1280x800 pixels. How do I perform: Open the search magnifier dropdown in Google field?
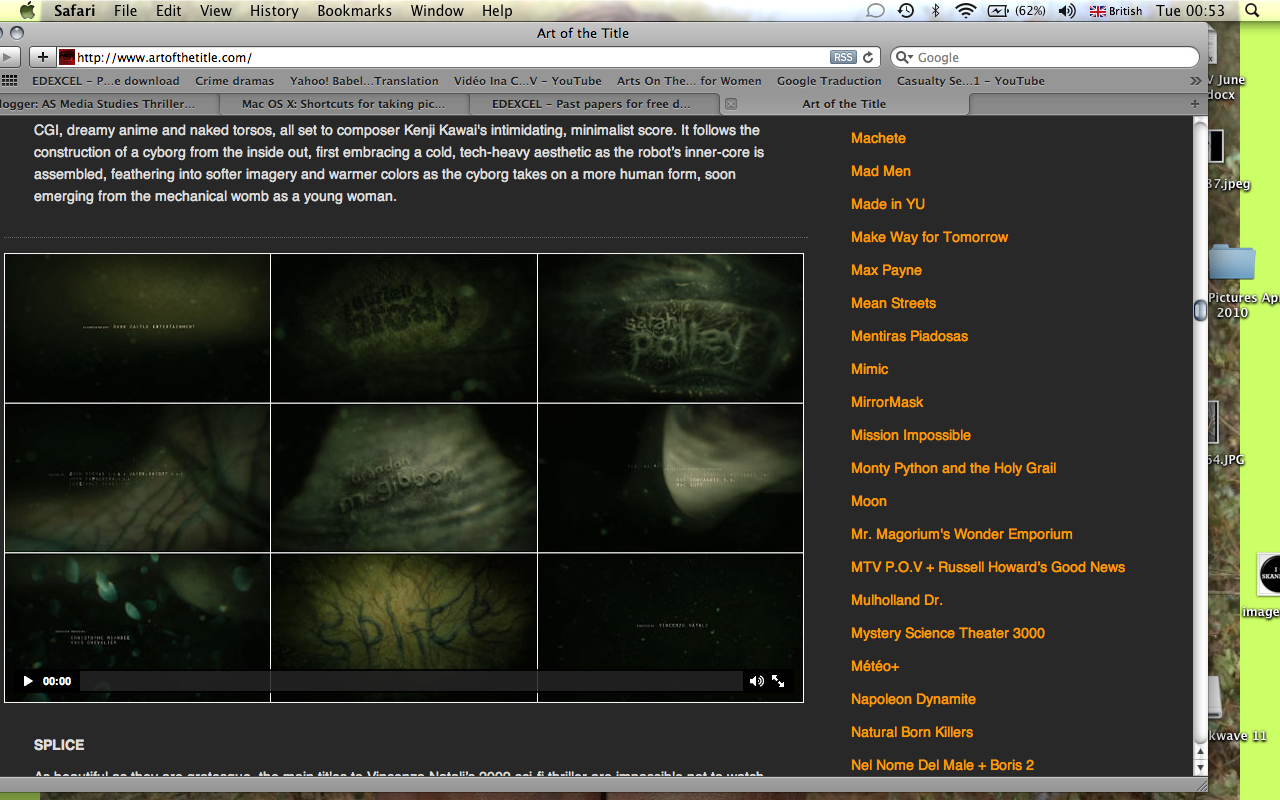click(x=904, y=58)
